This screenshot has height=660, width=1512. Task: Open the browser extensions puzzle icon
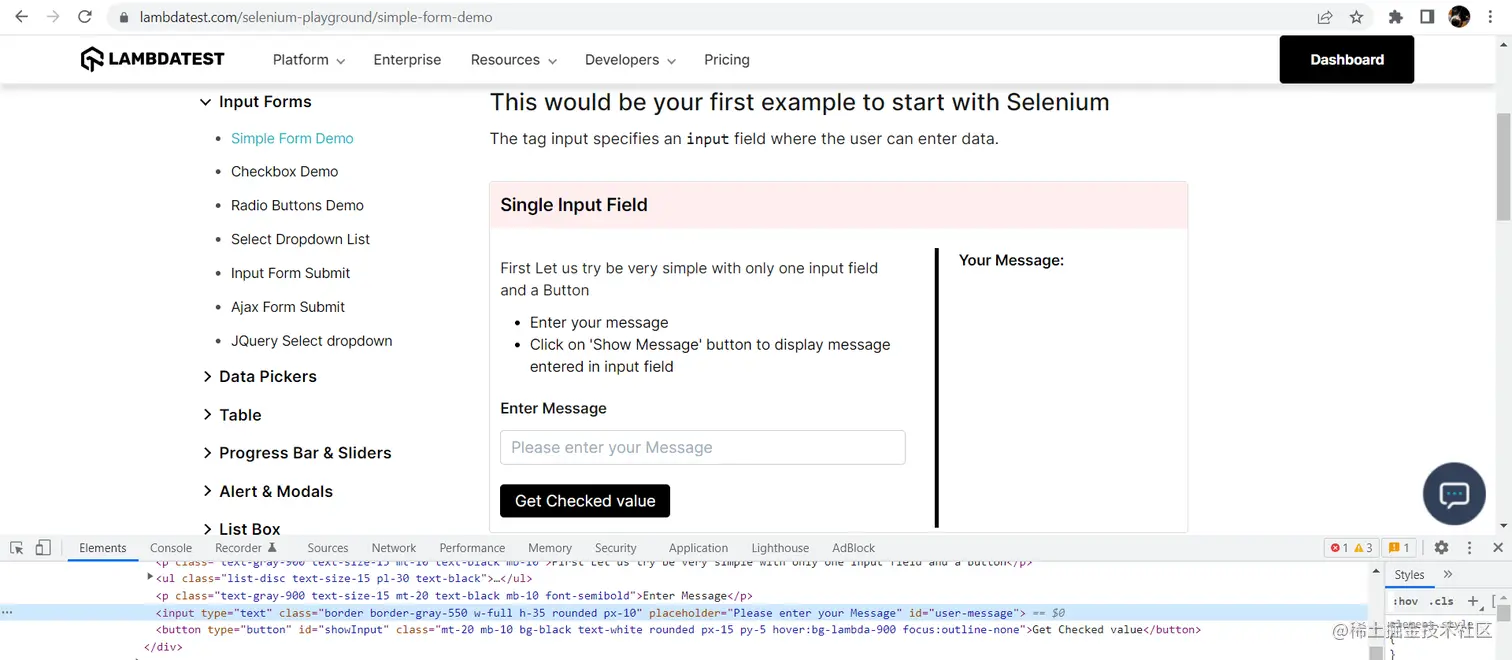tap(1396, 17)
